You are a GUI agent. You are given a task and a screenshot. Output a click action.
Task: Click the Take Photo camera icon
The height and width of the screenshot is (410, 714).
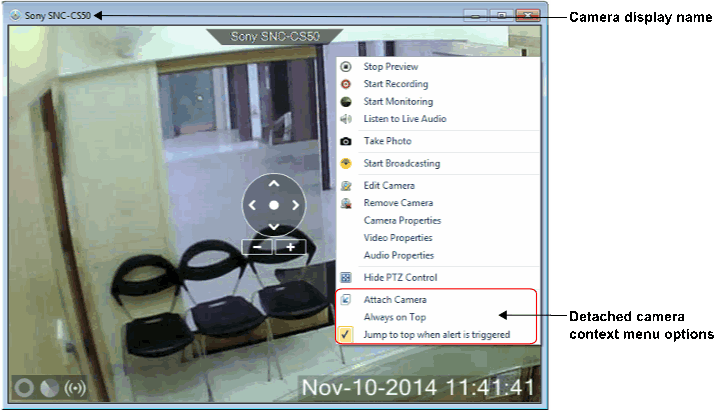(x=346, y=141)
